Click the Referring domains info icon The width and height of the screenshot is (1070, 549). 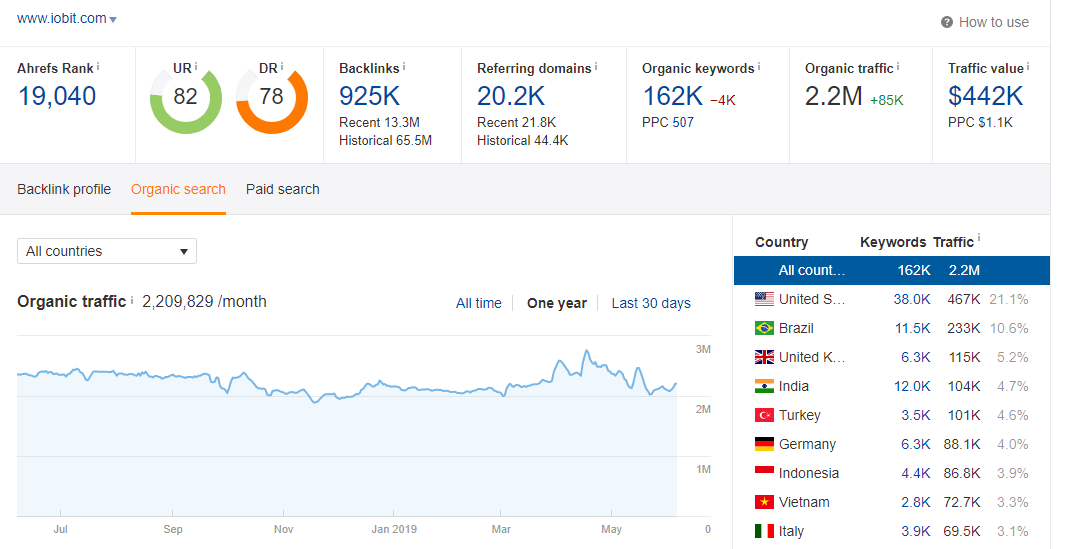(x=596, y=66)
